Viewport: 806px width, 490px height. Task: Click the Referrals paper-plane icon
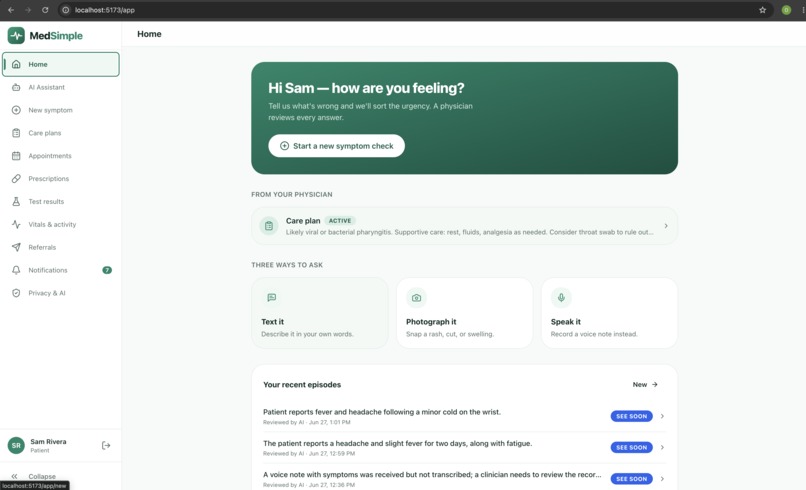pyautogui.click(x=16, y=247)
